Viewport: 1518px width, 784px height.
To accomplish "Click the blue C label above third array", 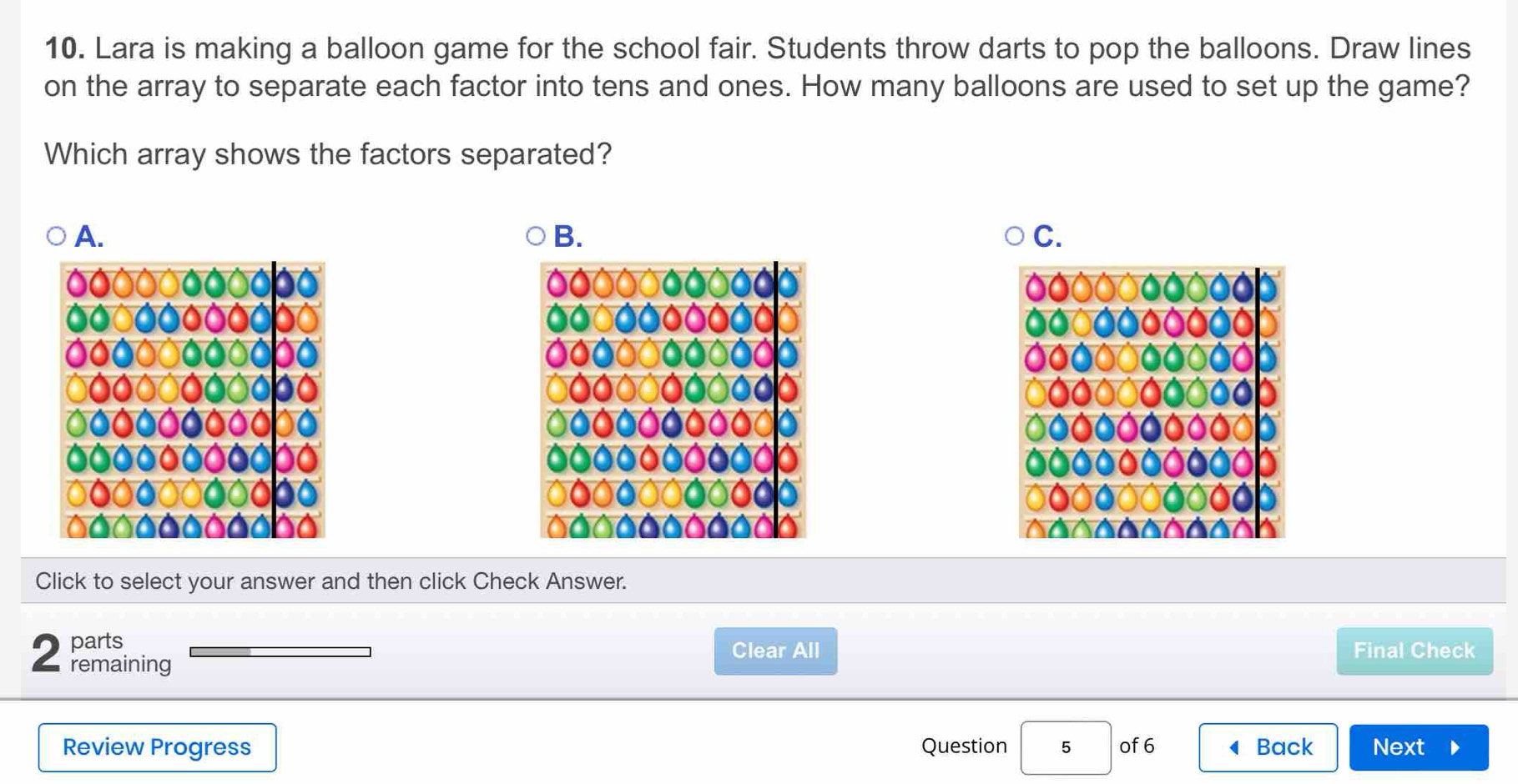I will click(1046, 236).
